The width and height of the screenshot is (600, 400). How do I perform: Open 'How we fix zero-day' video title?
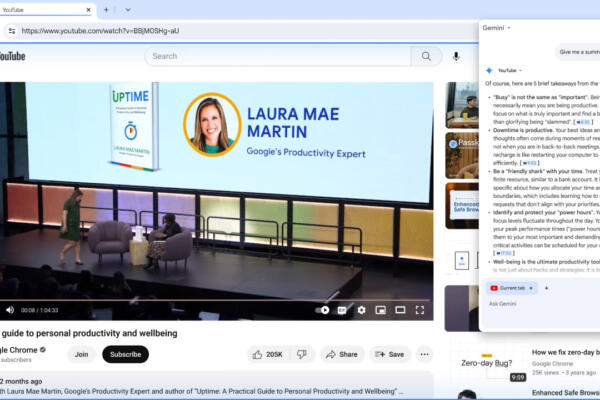coord(566,352)
